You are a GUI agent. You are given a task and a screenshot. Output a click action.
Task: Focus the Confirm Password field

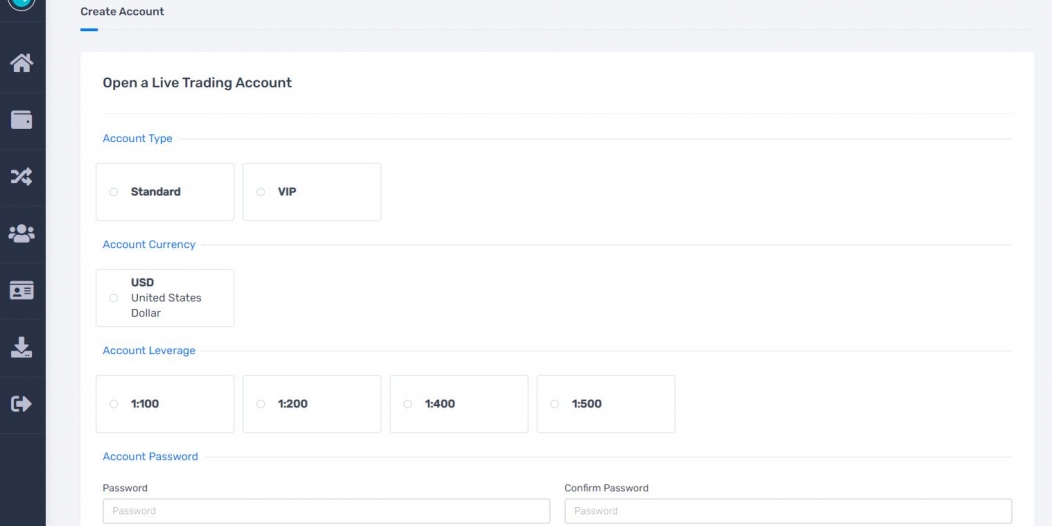click(788, 511)
